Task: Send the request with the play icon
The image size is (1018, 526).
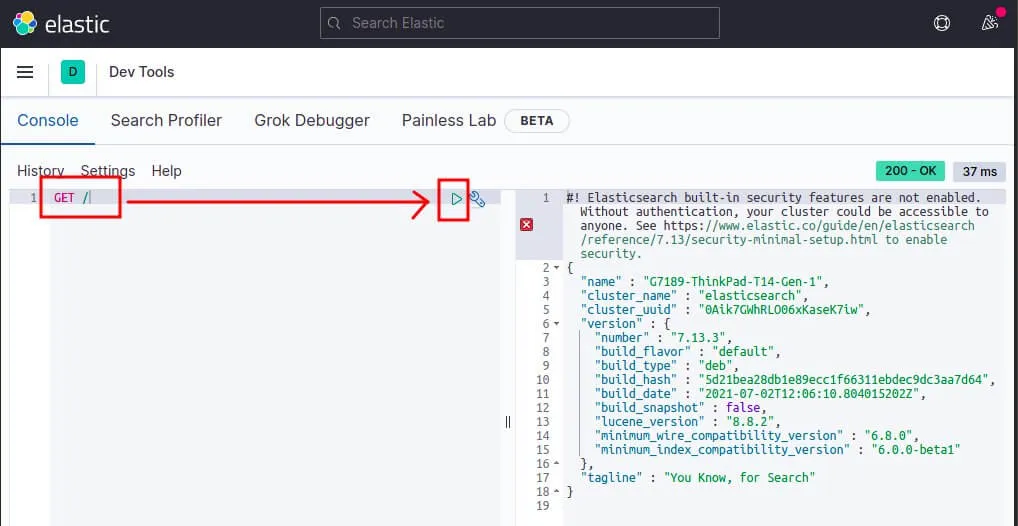Action: pos(456,199)
